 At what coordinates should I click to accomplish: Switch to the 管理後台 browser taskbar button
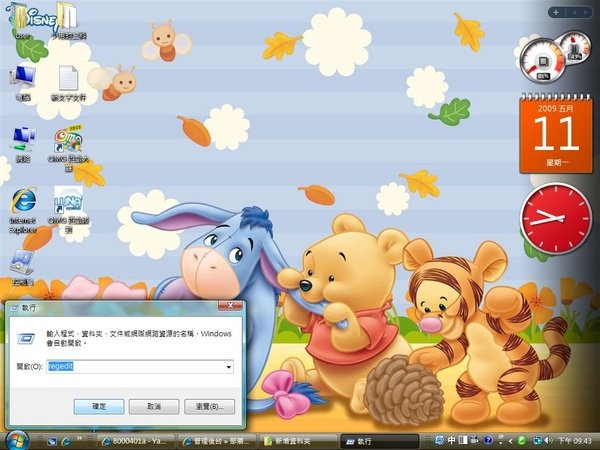click(217, 441)
